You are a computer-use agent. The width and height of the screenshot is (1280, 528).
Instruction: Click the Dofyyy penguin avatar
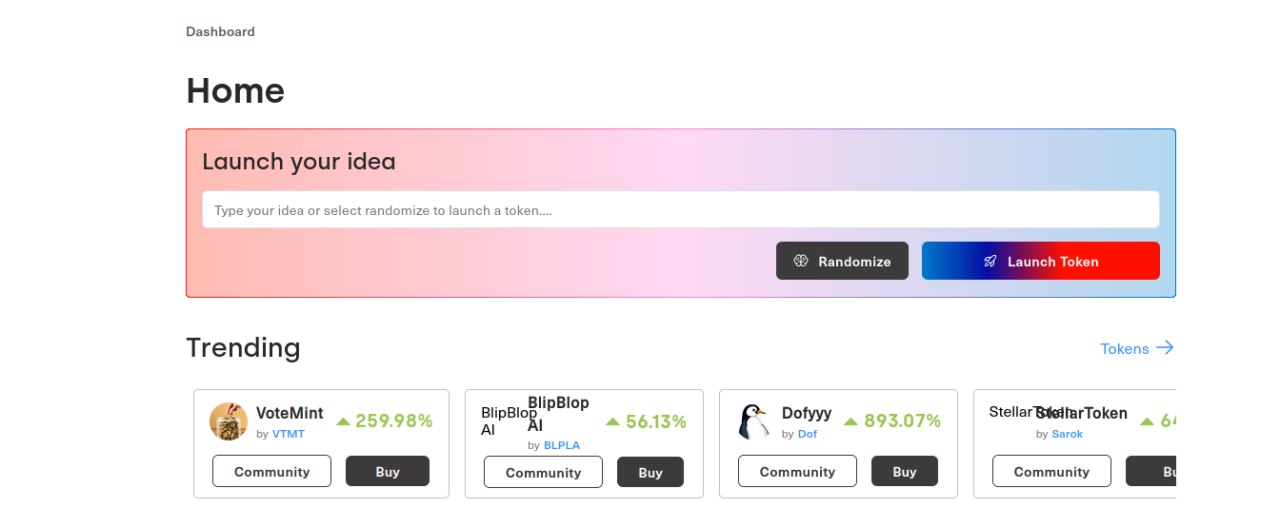pos(753,422)
